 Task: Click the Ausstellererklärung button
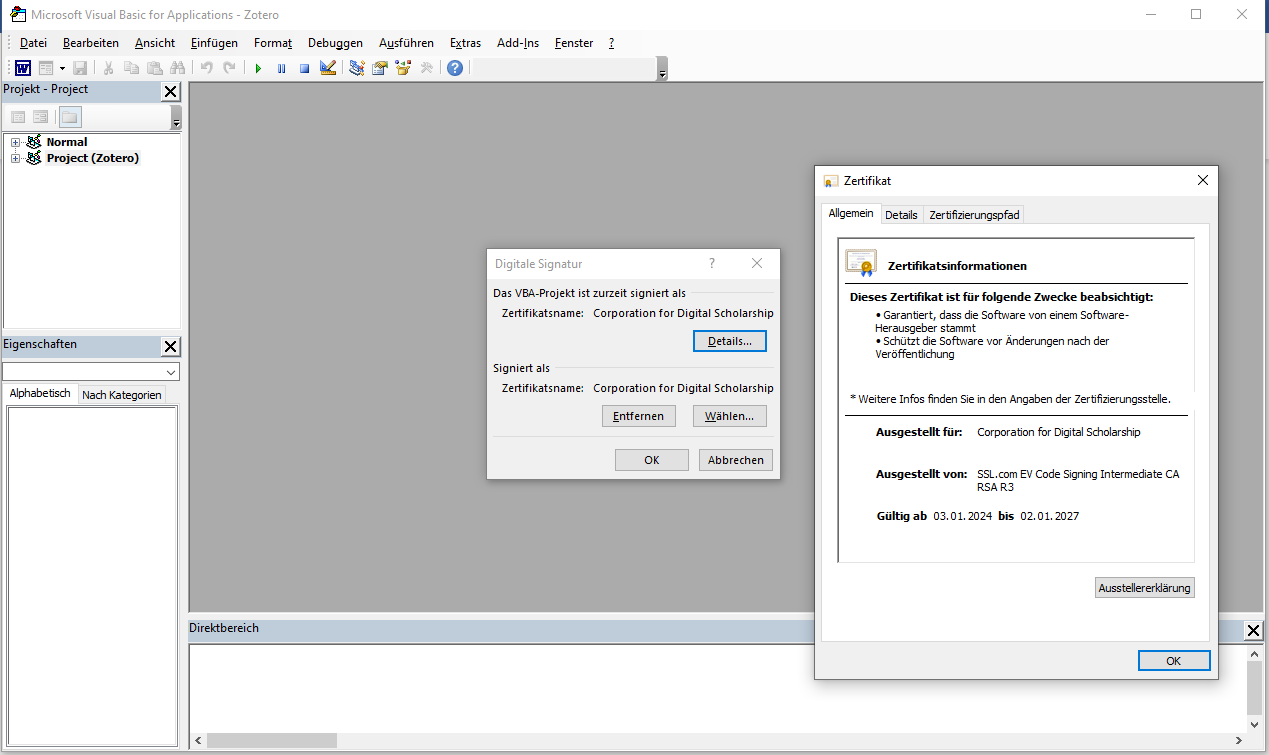[x=1145, y=588]
